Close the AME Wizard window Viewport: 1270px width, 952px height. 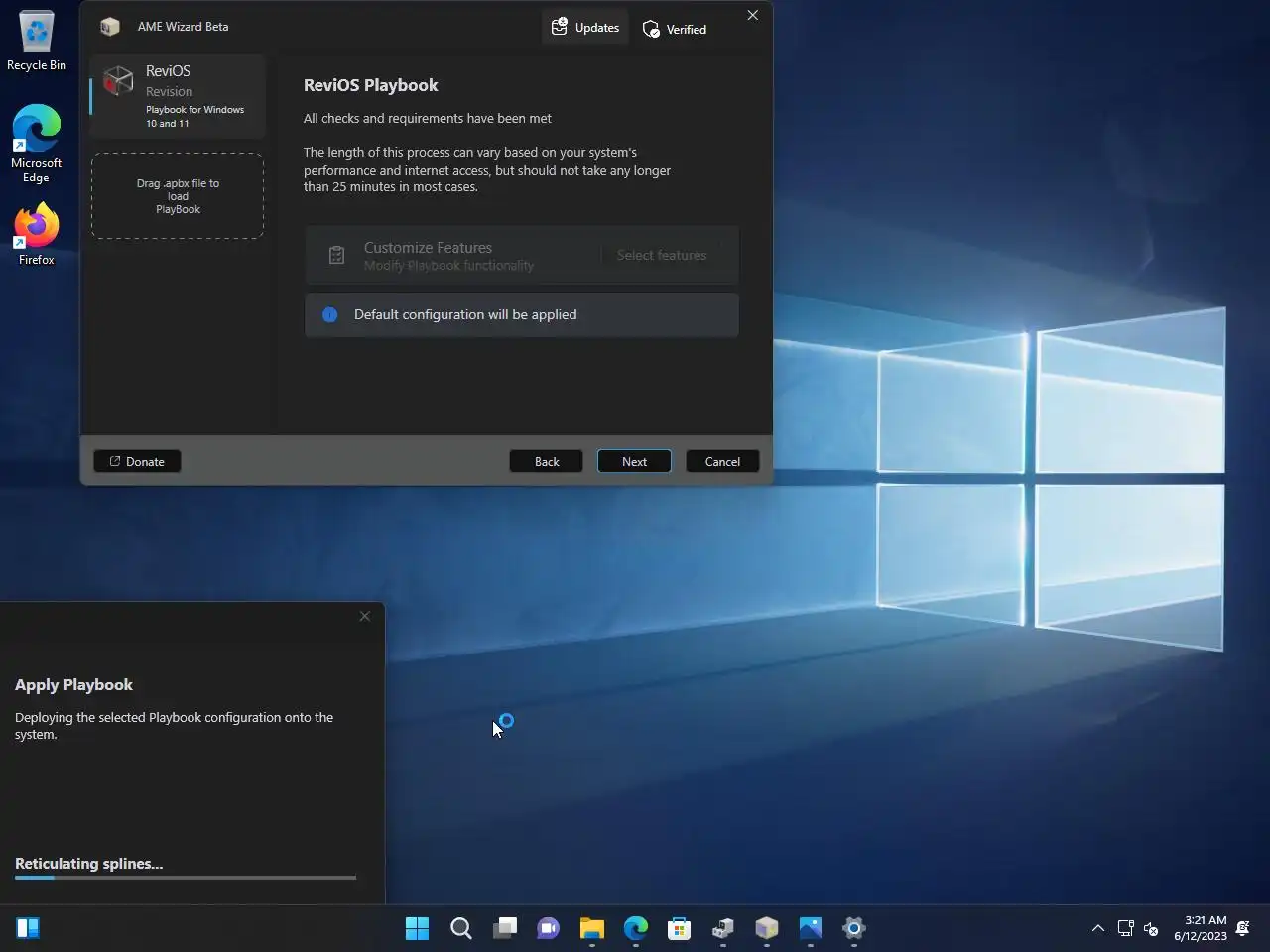coord(752,15)
